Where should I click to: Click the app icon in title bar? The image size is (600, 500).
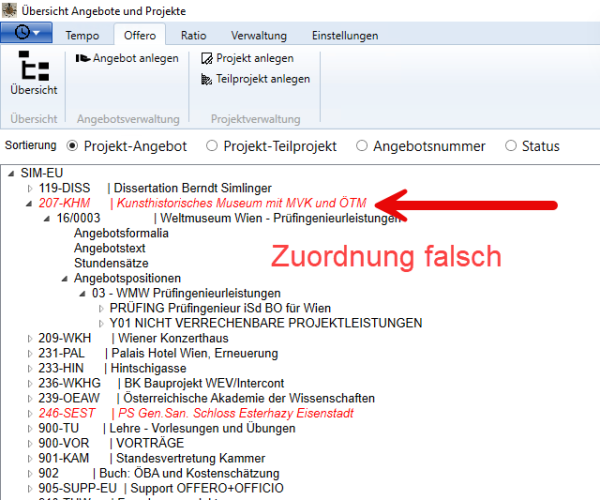[x=9, y=10]
